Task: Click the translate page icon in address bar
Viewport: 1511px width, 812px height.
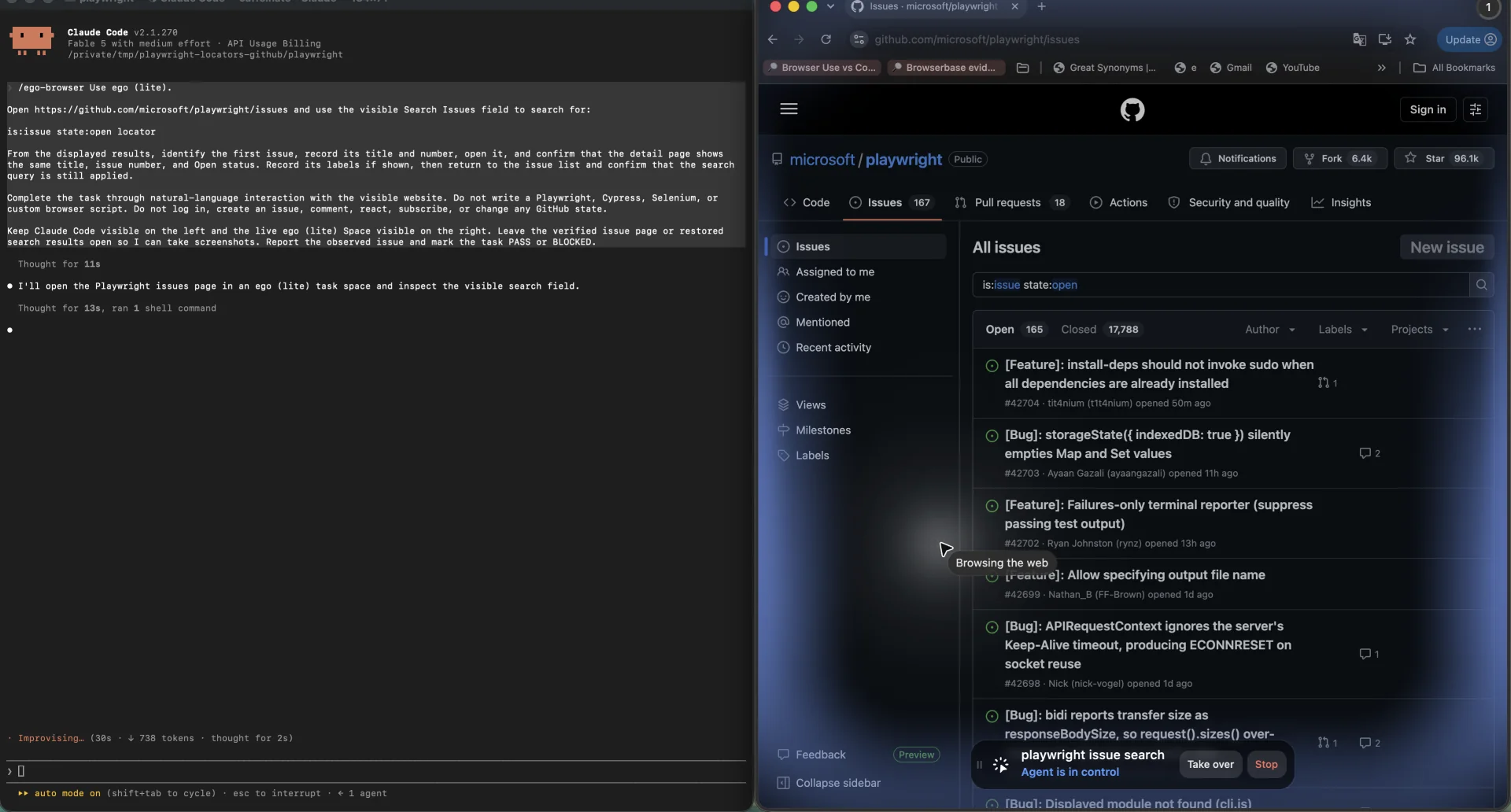Action: coord(1359,39)
